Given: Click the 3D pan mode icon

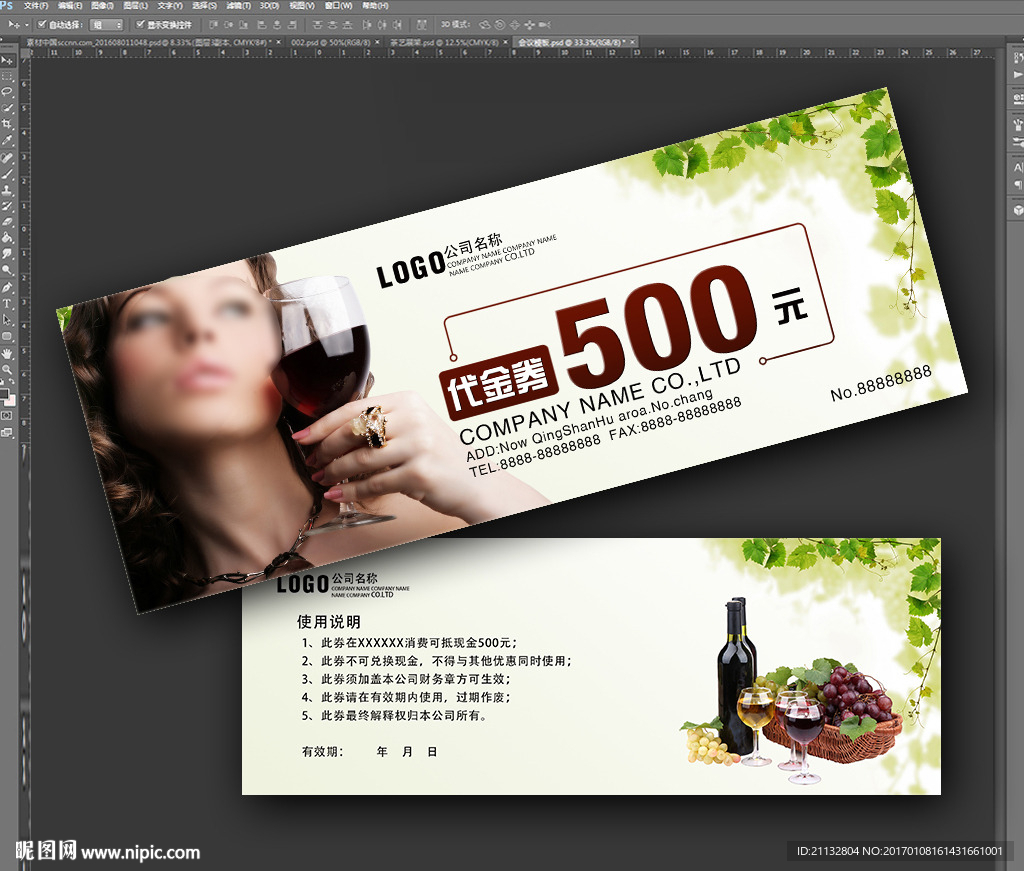Looking at the screenshot, I should coord(515,25).
